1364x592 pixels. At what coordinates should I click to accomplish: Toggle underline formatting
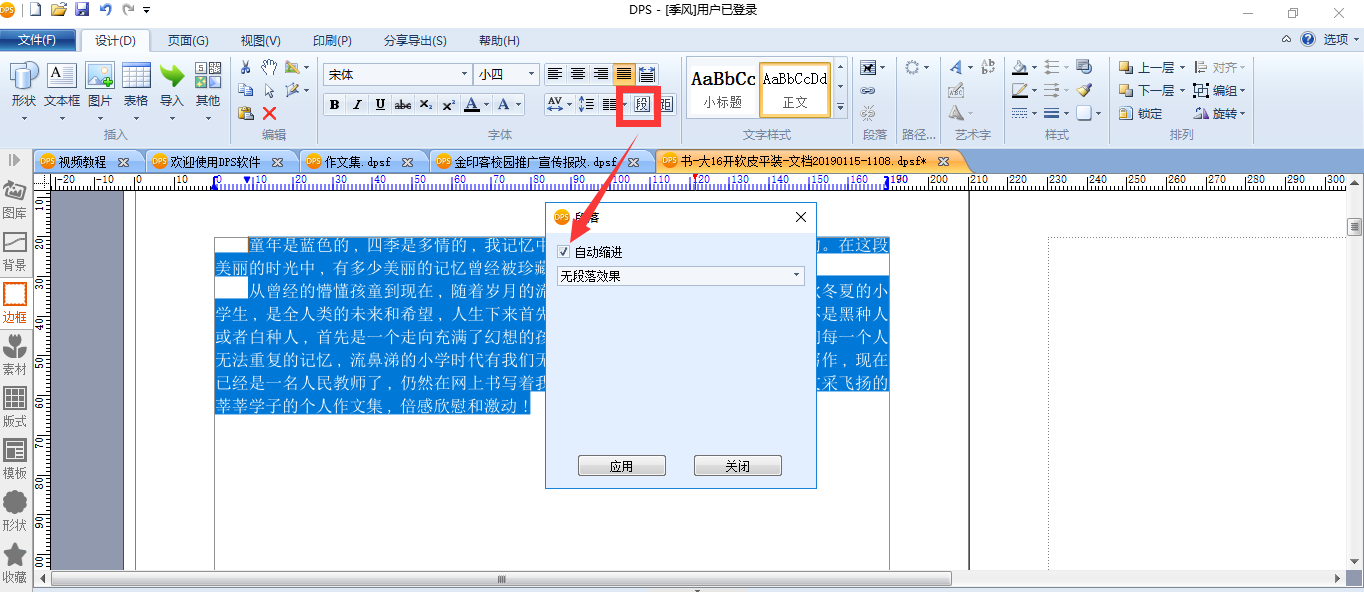pos(380,104)
